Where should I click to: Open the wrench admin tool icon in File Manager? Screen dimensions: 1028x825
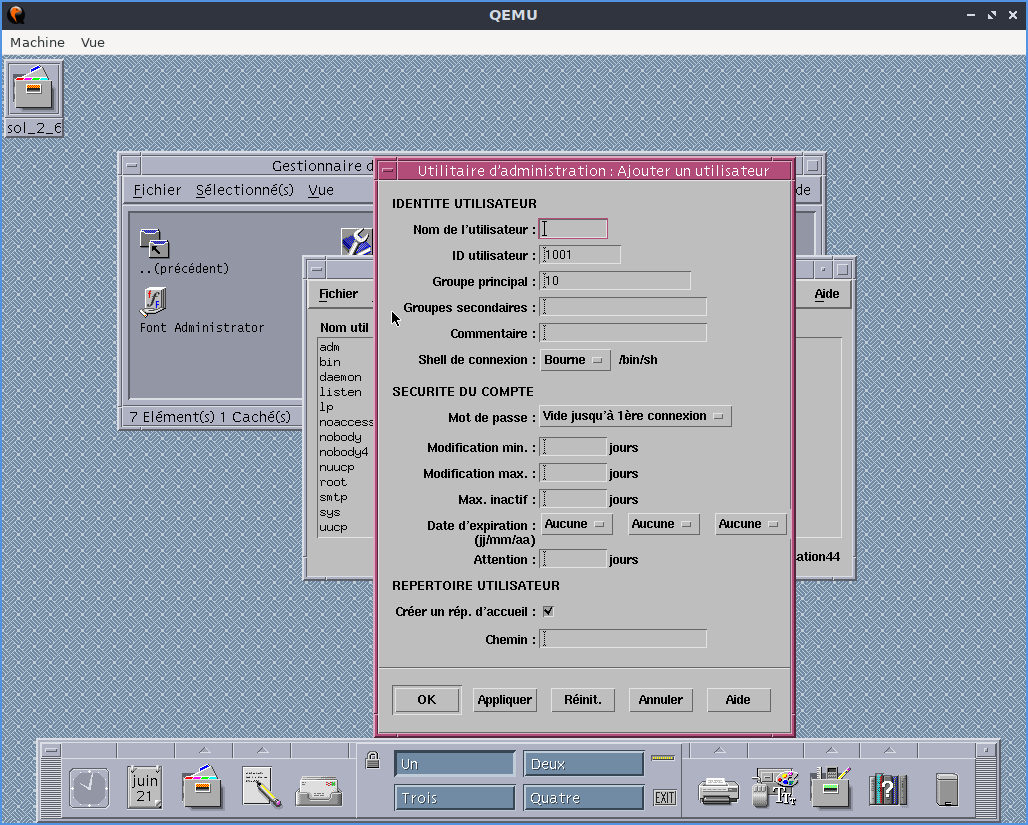tap(357, 241)
